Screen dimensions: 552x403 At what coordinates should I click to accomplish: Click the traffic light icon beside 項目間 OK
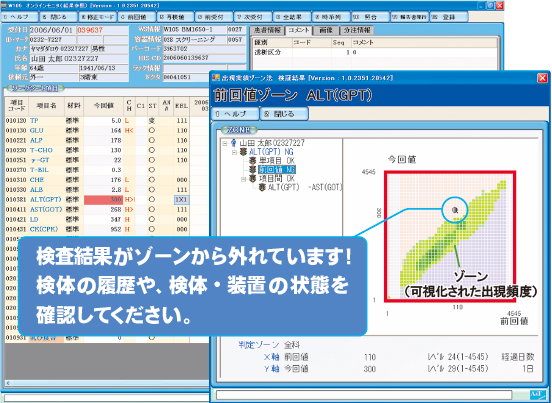pos(252,178)
